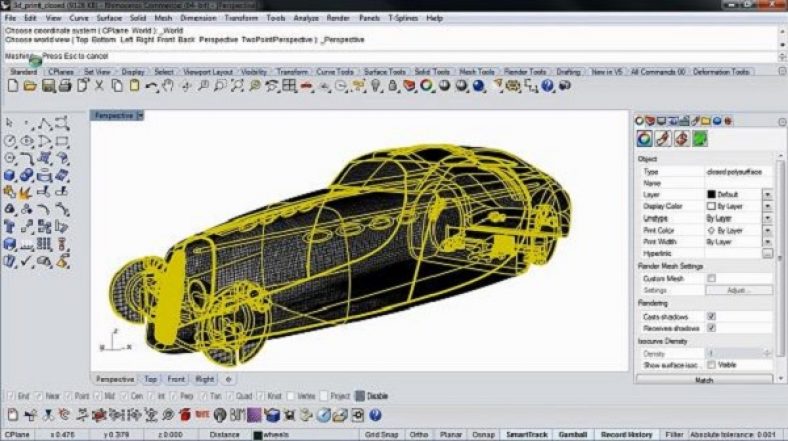
Task: Open the Layer dropdown in properties
Action: pyautogui.click(x=767, y=194)
